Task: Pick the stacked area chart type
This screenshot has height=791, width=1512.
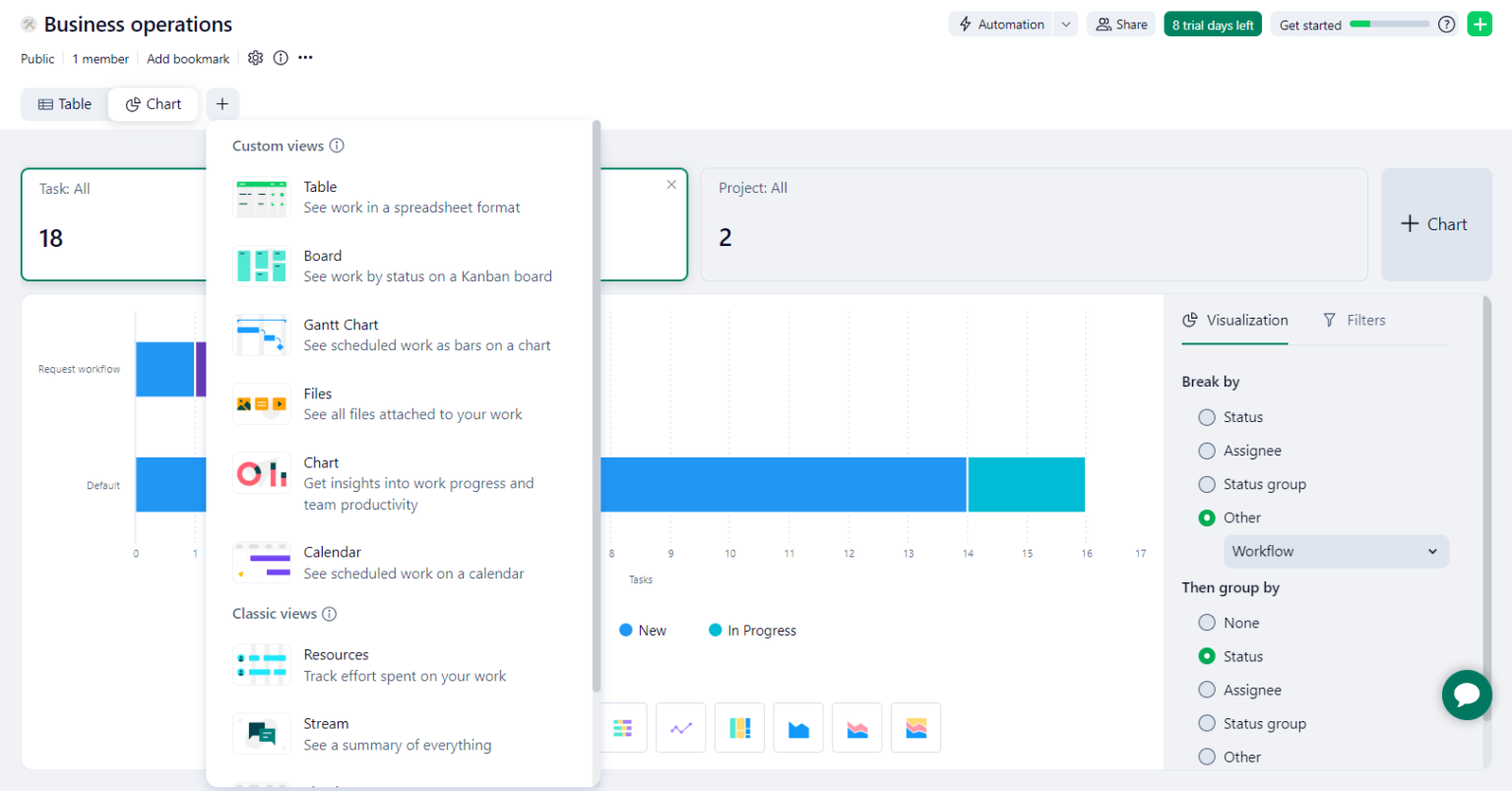Action: pos(856,727)
